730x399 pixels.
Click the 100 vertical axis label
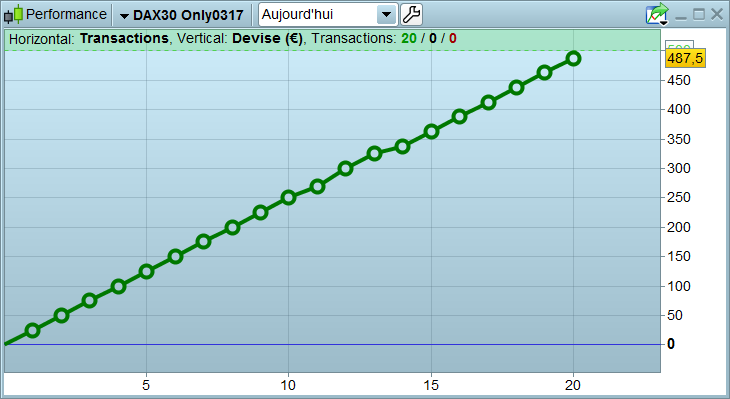click(679, 286)
